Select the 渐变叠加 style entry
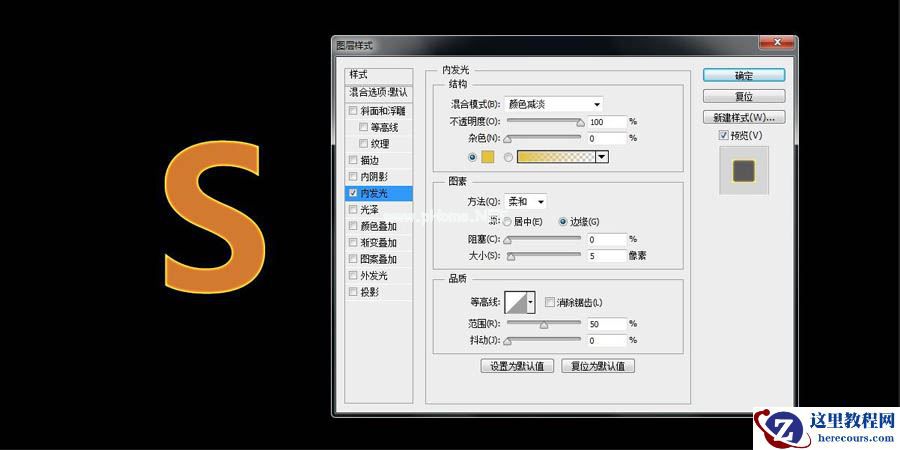The image size is (900, 450). (x=378, y=243)
